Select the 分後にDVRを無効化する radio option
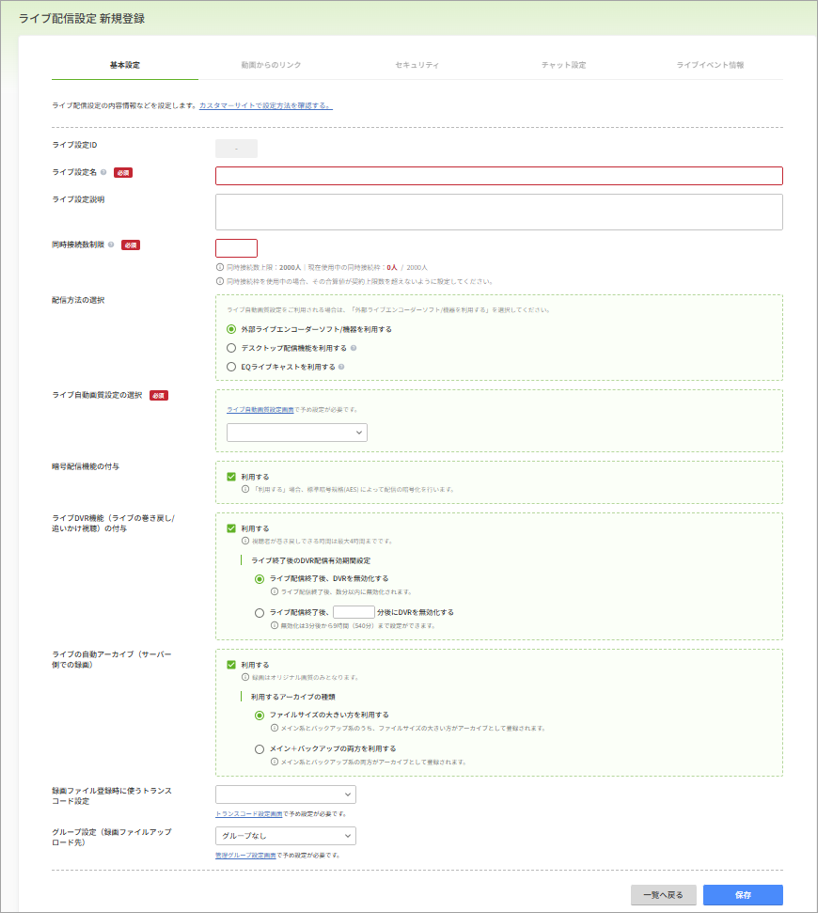Image resolution: width=818 pixels, height=913 pixels. 260,613
